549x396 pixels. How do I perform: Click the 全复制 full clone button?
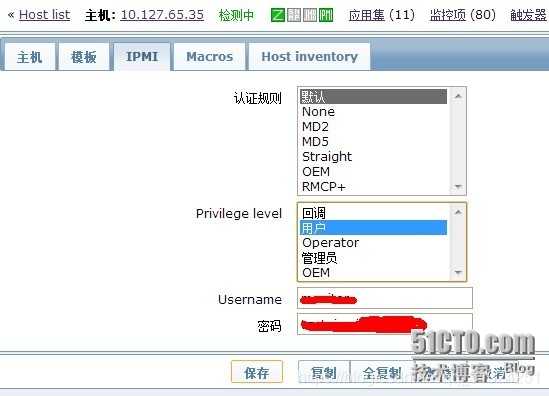pos(382,372)
